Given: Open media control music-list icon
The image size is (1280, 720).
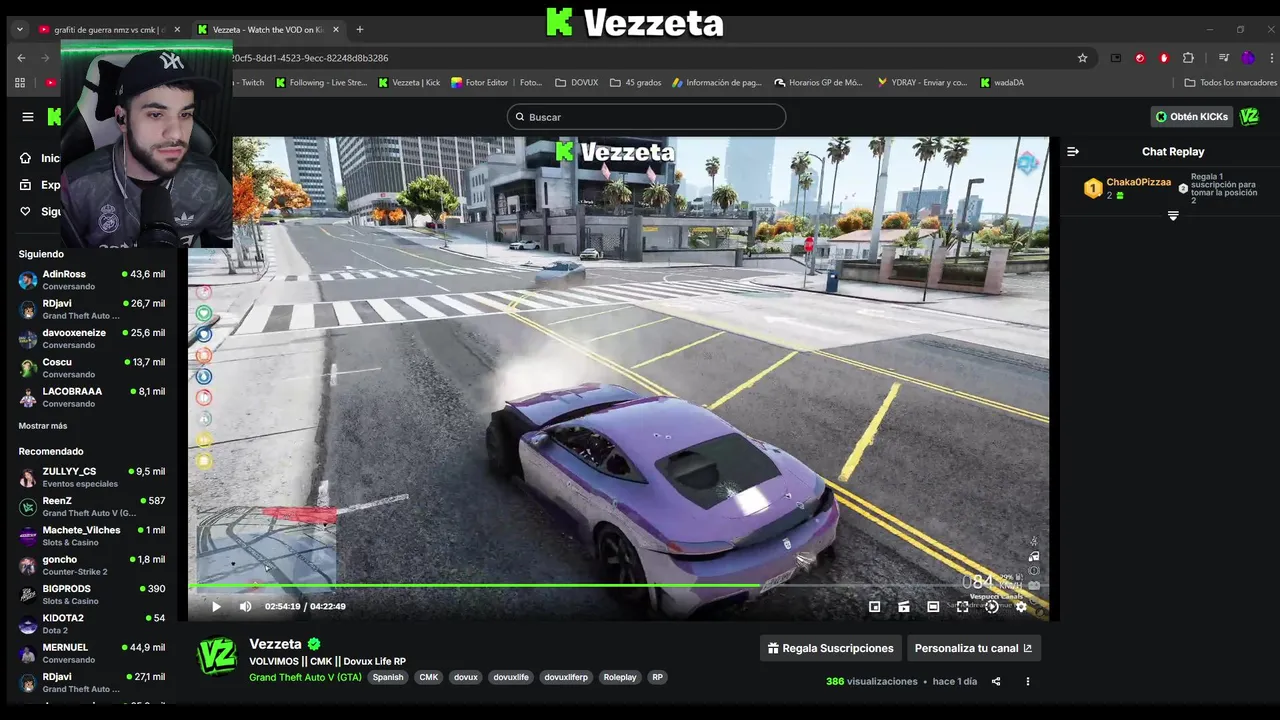Looking at the screenshot, I should coord(1223,58).
